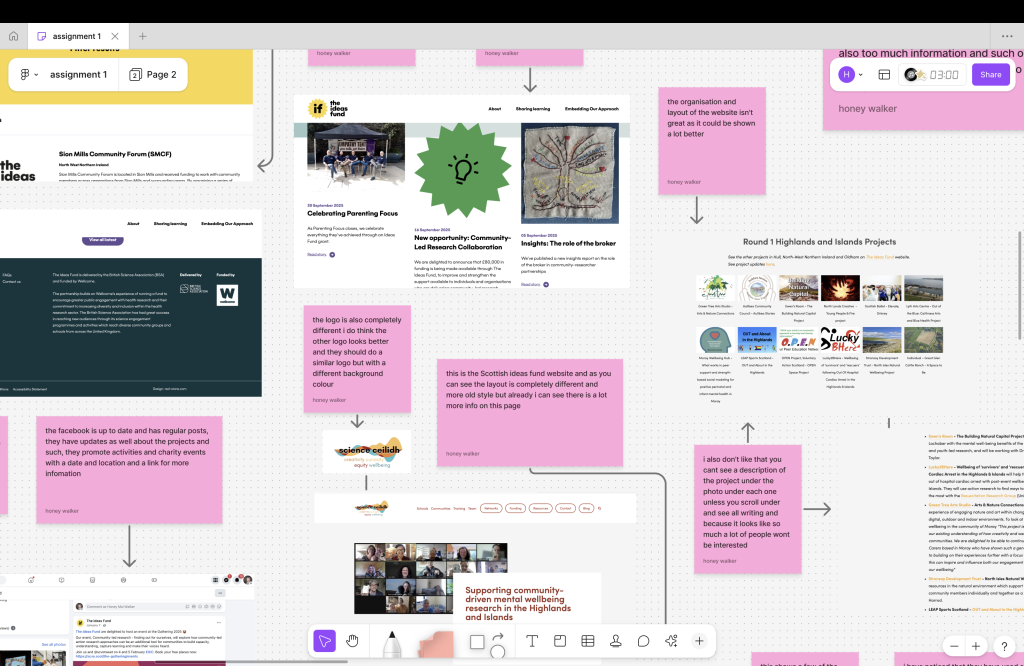The height and width of the screenshot is (666, 1024).
Task: Open the Stamp tool
Action: (x=616, y=641)
